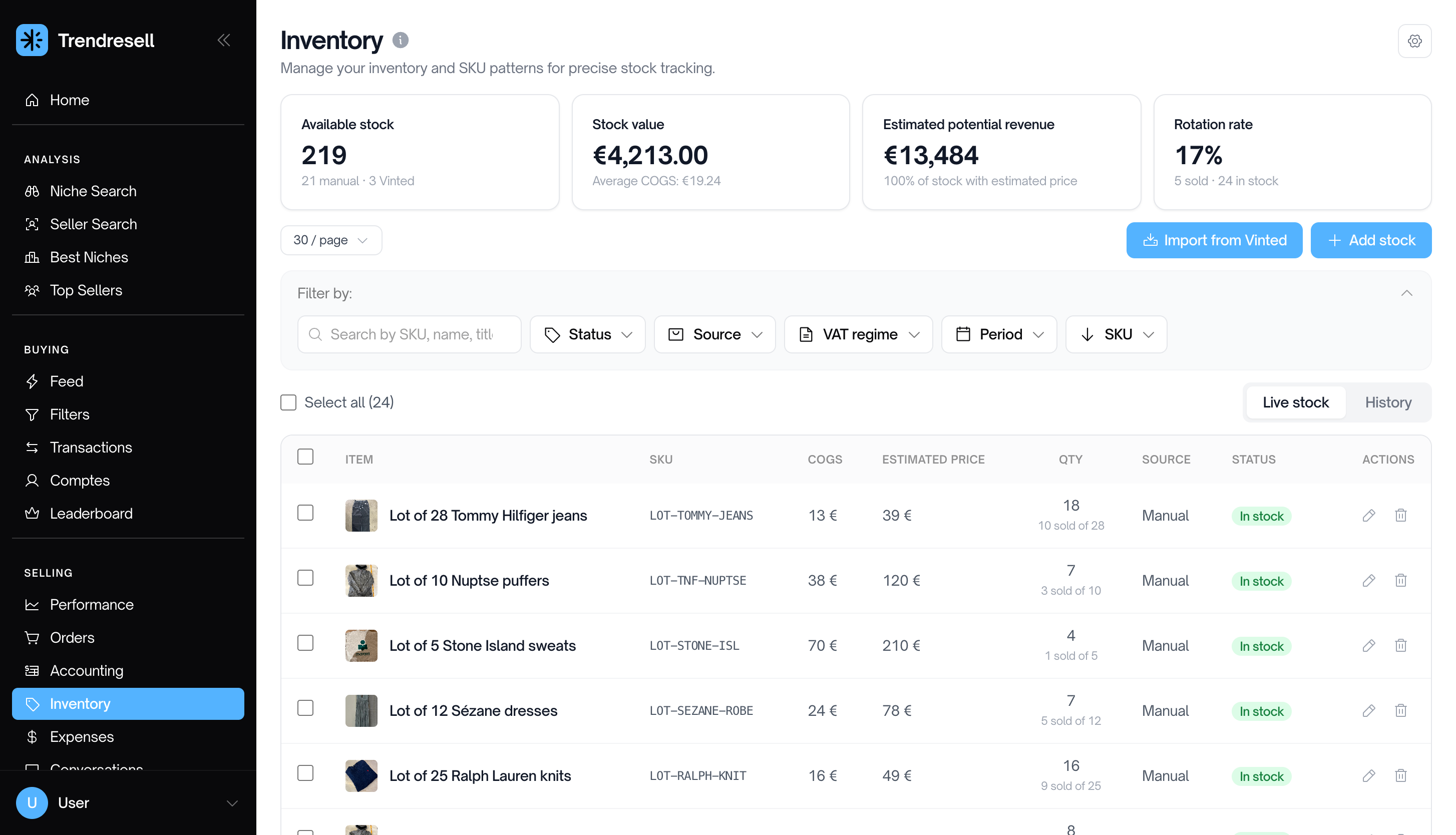
Task: Open the VAT regime filter dropdown
Action: 858,334
